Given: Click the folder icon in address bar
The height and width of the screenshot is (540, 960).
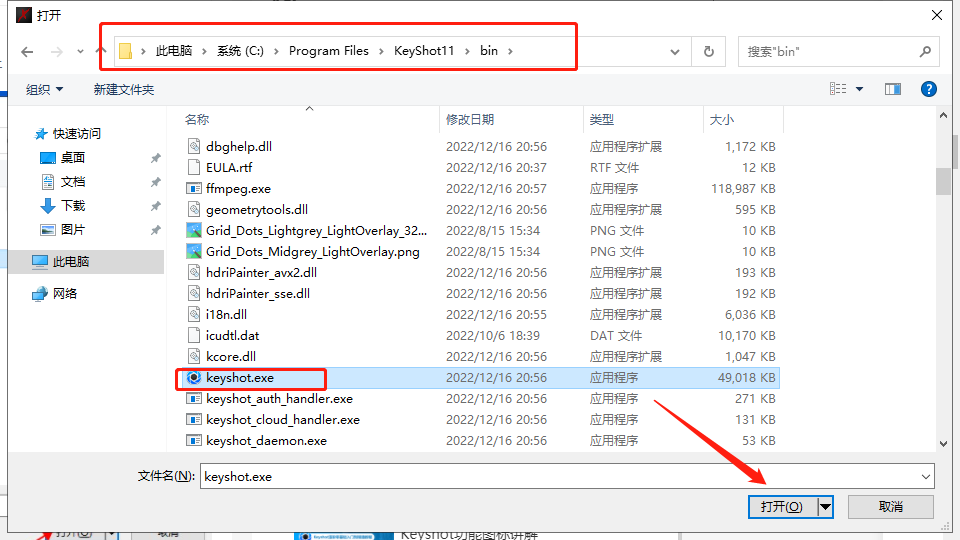Looking at the screenshot, I should (x=126, y=51).
